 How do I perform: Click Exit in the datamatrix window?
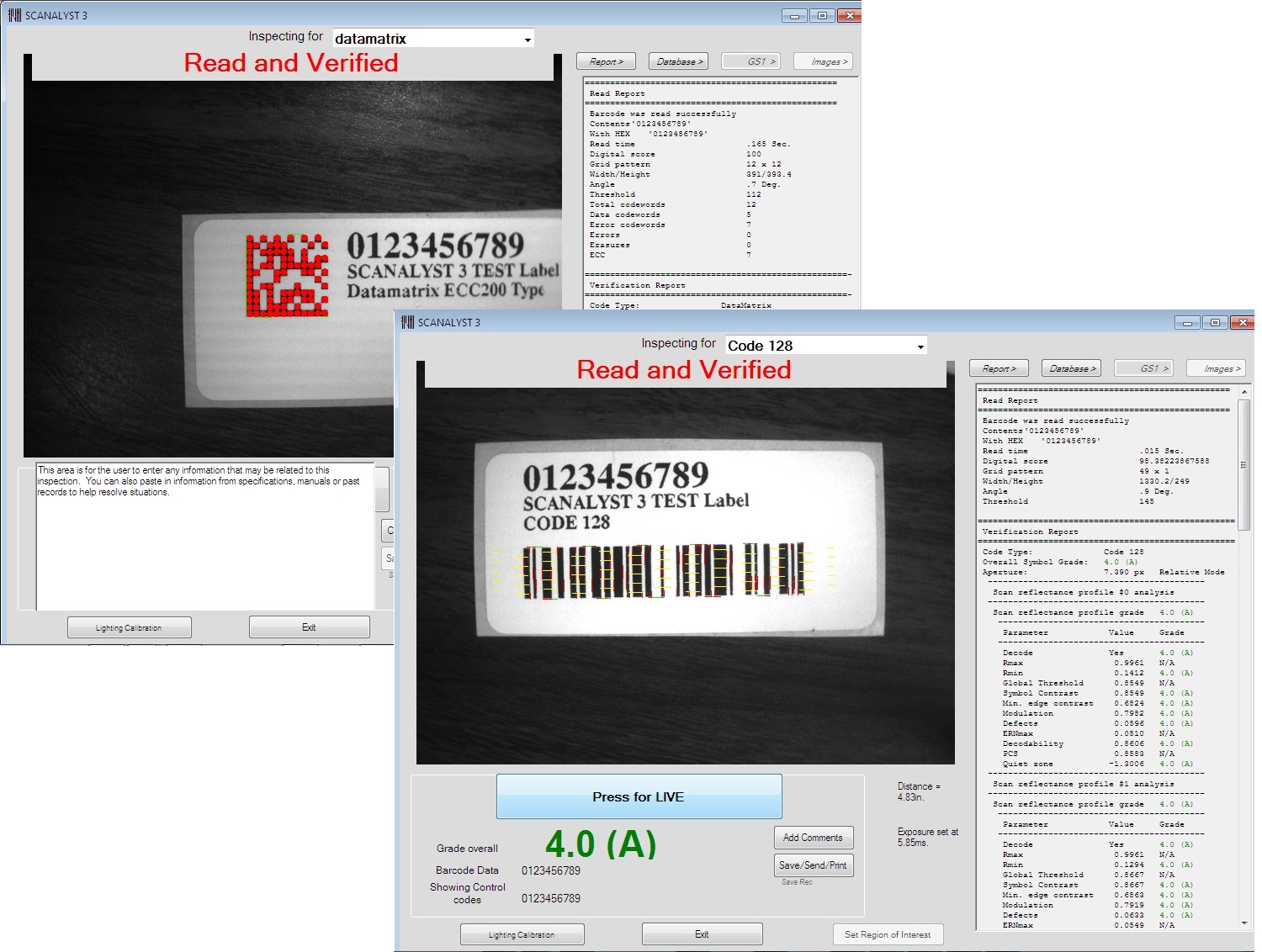[x=309, y=627]
